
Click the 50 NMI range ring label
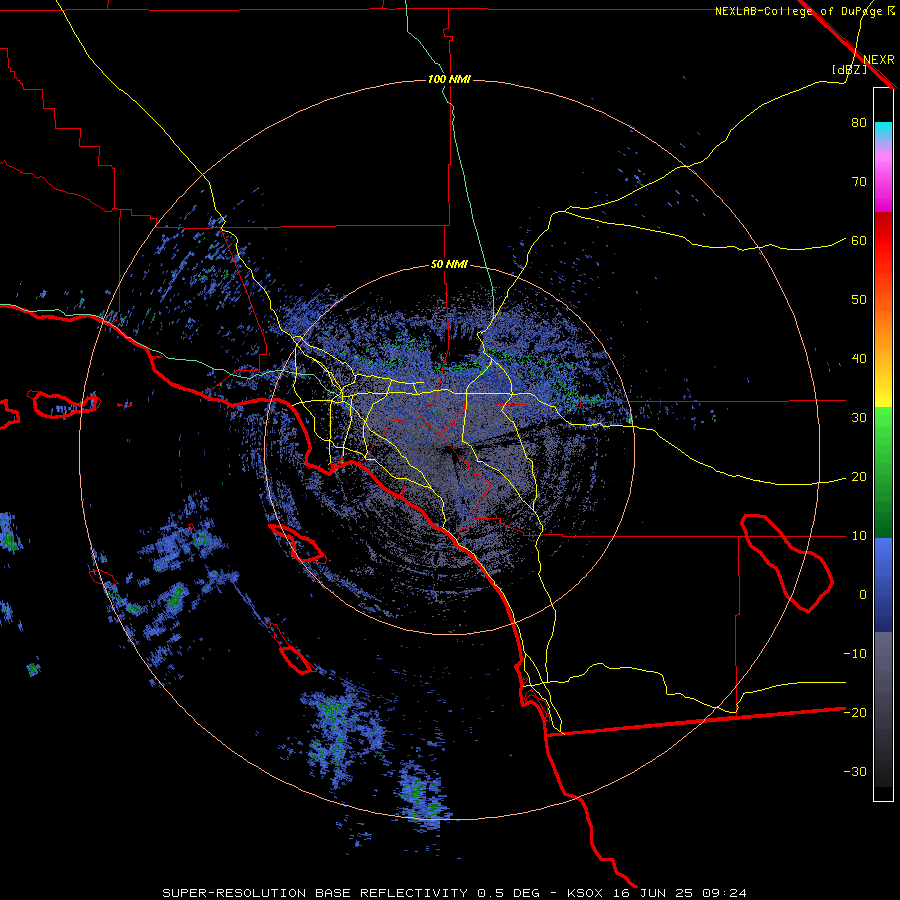pyautogui.click(x=449, y=265)
